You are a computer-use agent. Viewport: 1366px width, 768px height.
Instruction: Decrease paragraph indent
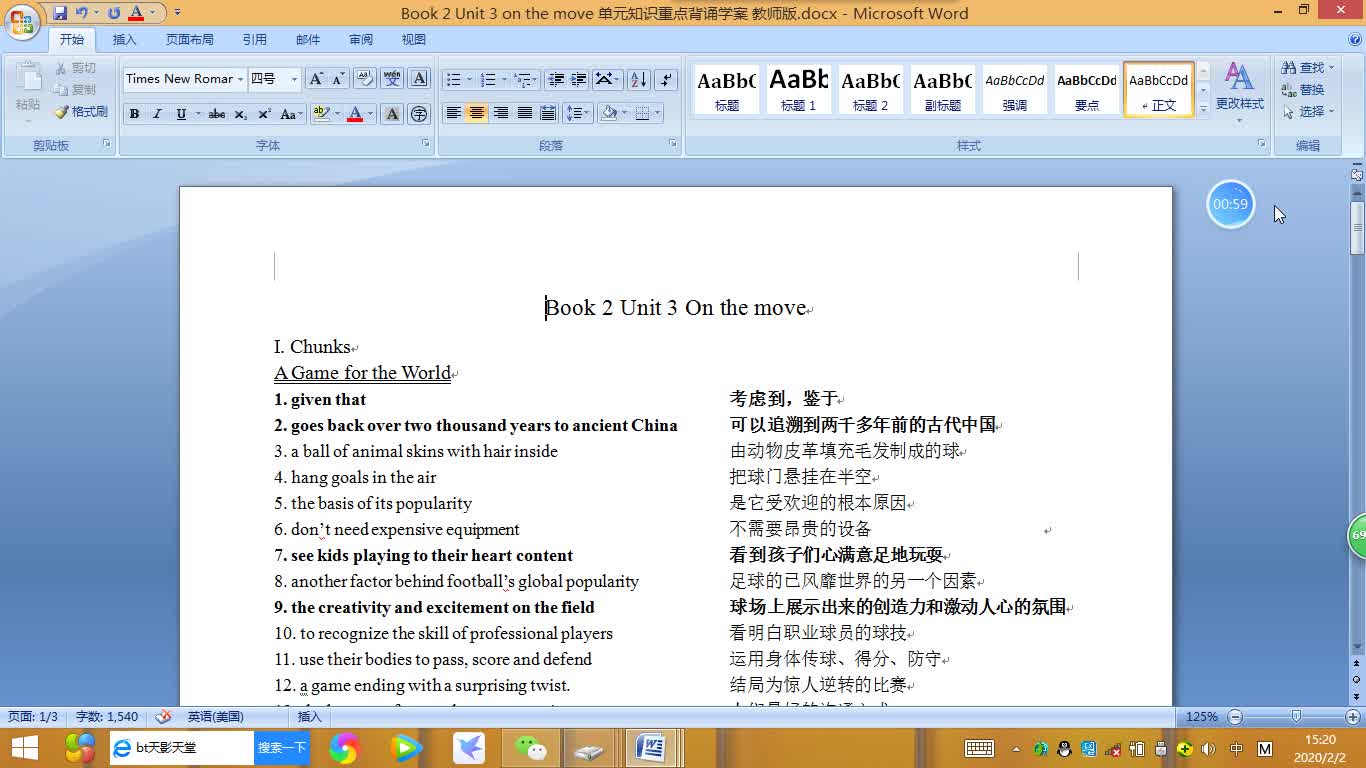[556, 79]
